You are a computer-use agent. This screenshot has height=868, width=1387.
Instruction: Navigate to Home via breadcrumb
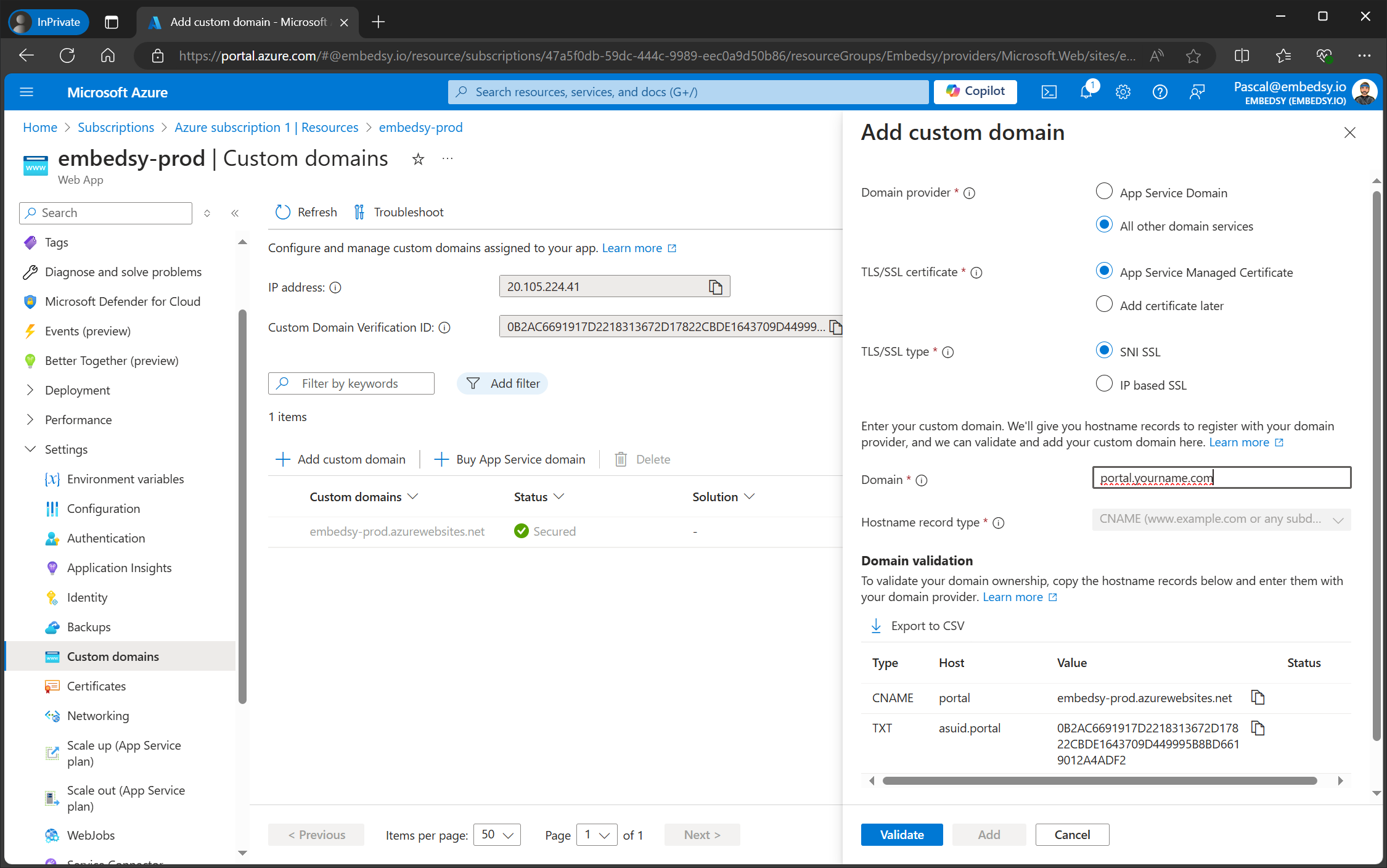tap(39, 127)
